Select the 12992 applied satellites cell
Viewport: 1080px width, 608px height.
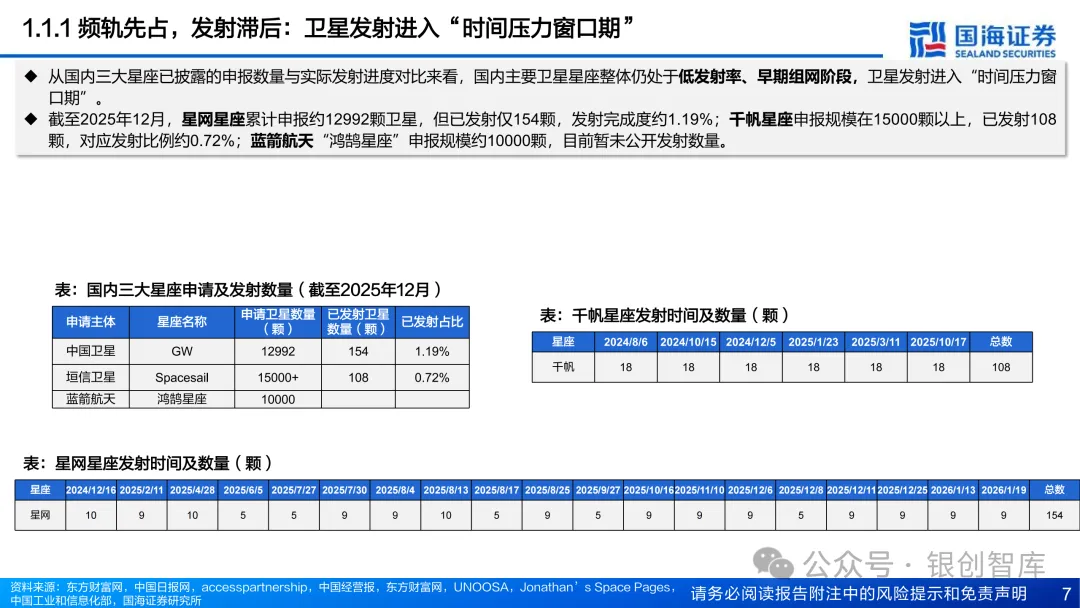(278, 351)
